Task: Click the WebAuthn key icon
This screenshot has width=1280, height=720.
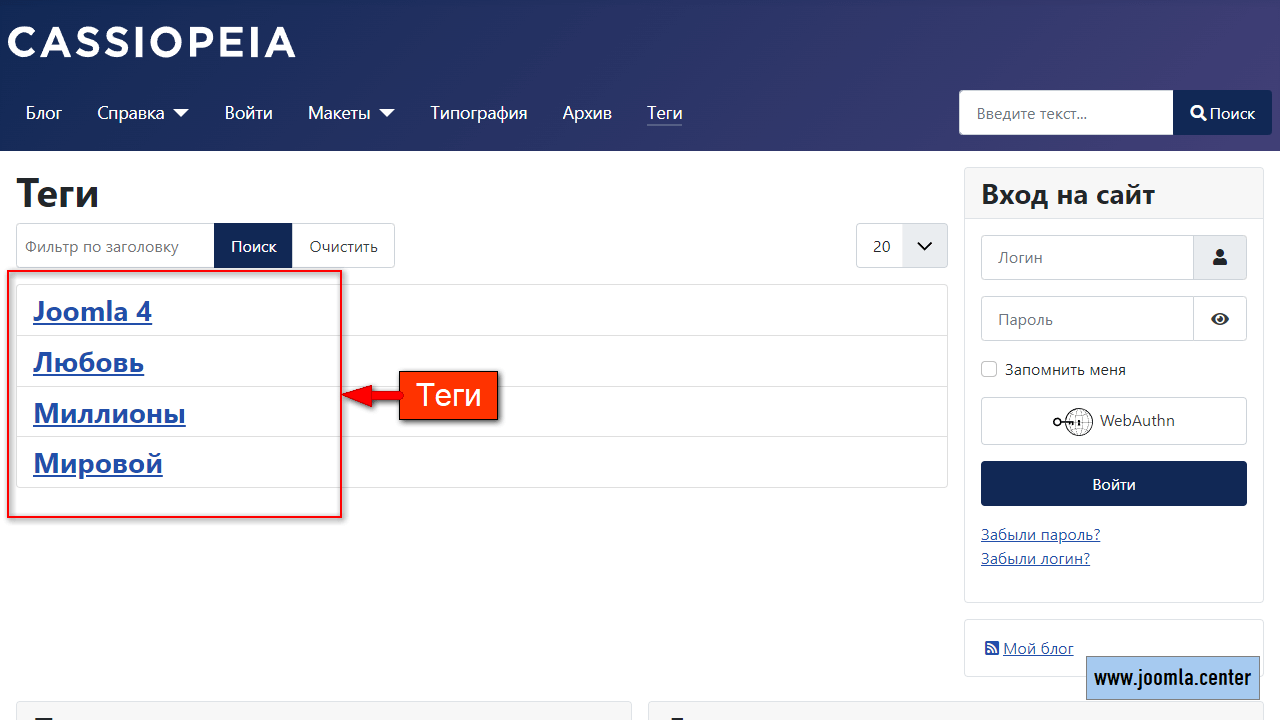Action: [1073, 421]
